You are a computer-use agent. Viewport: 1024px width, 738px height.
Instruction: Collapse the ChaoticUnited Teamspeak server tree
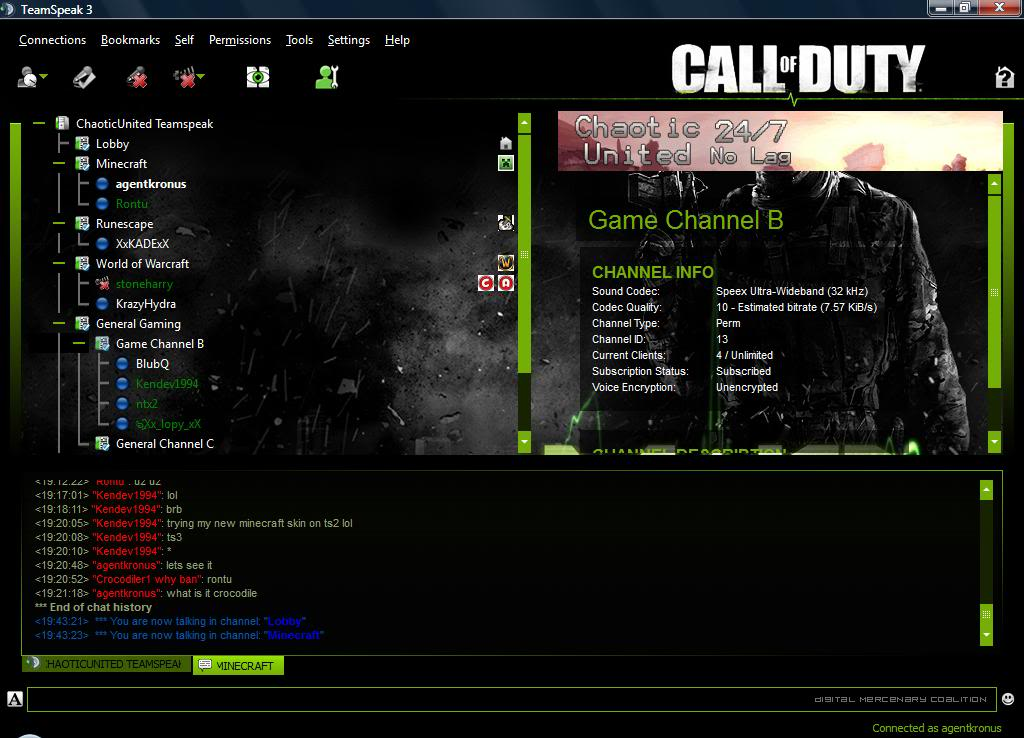(39, 123)
